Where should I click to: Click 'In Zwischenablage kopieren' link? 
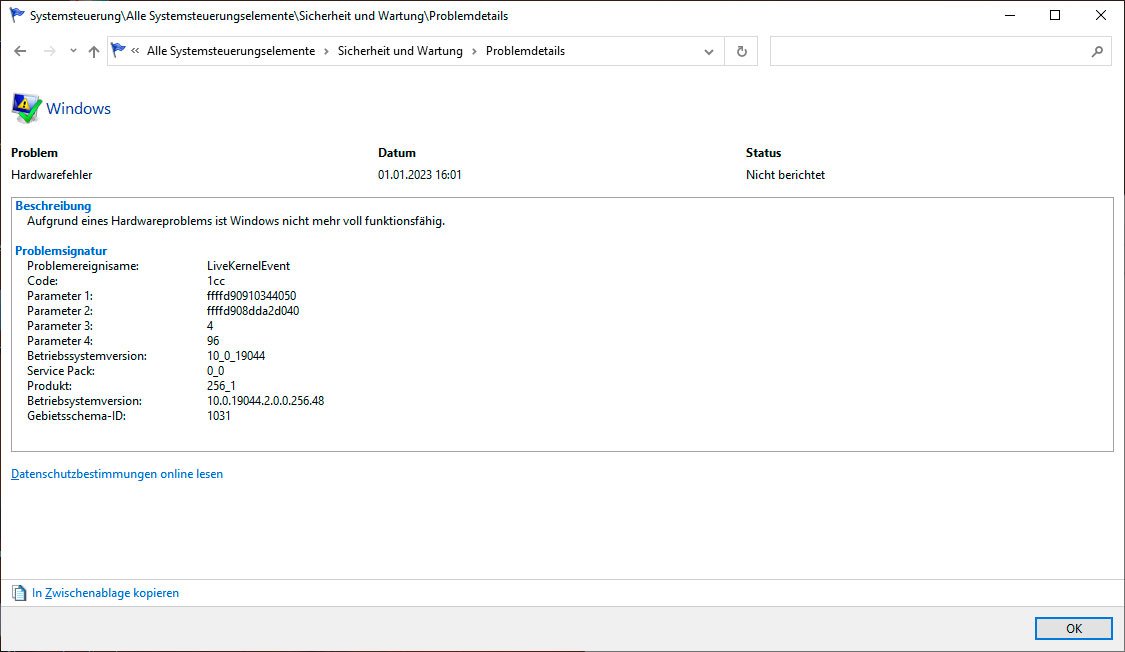tap(105, 592)
